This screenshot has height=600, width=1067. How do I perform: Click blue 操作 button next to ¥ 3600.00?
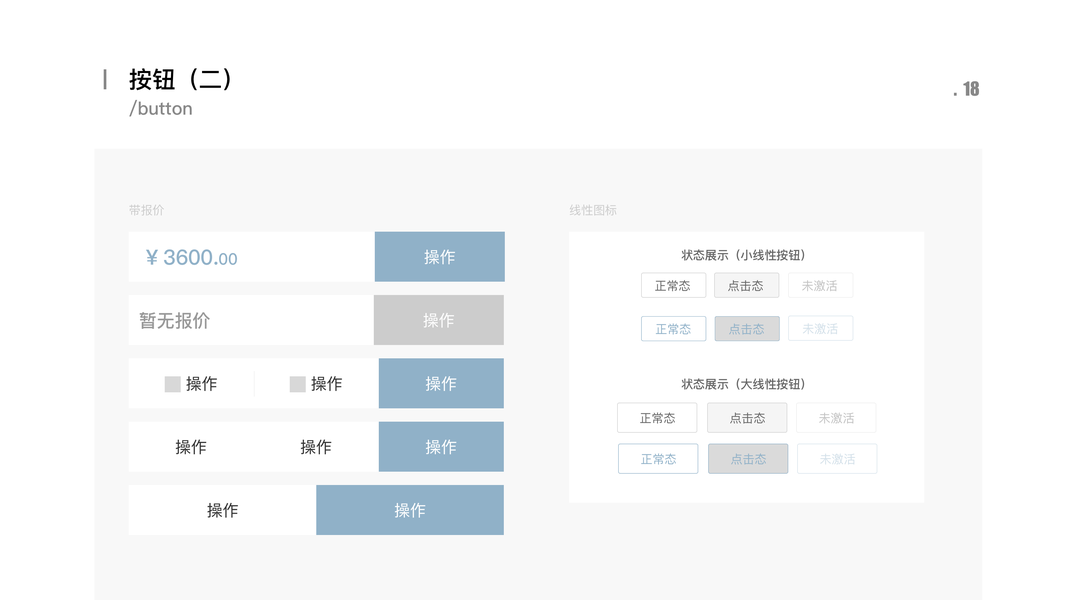point(439,257)
